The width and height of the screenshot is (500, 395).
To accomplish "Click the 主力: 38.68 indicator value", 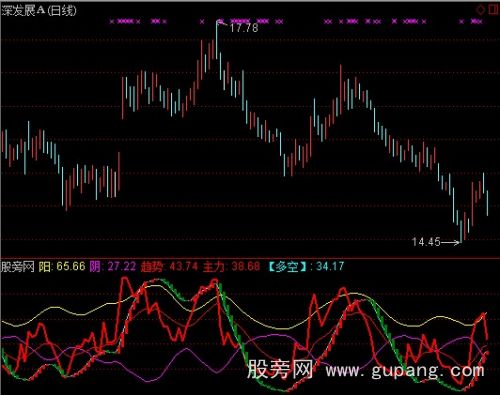I will pos(232,266).
